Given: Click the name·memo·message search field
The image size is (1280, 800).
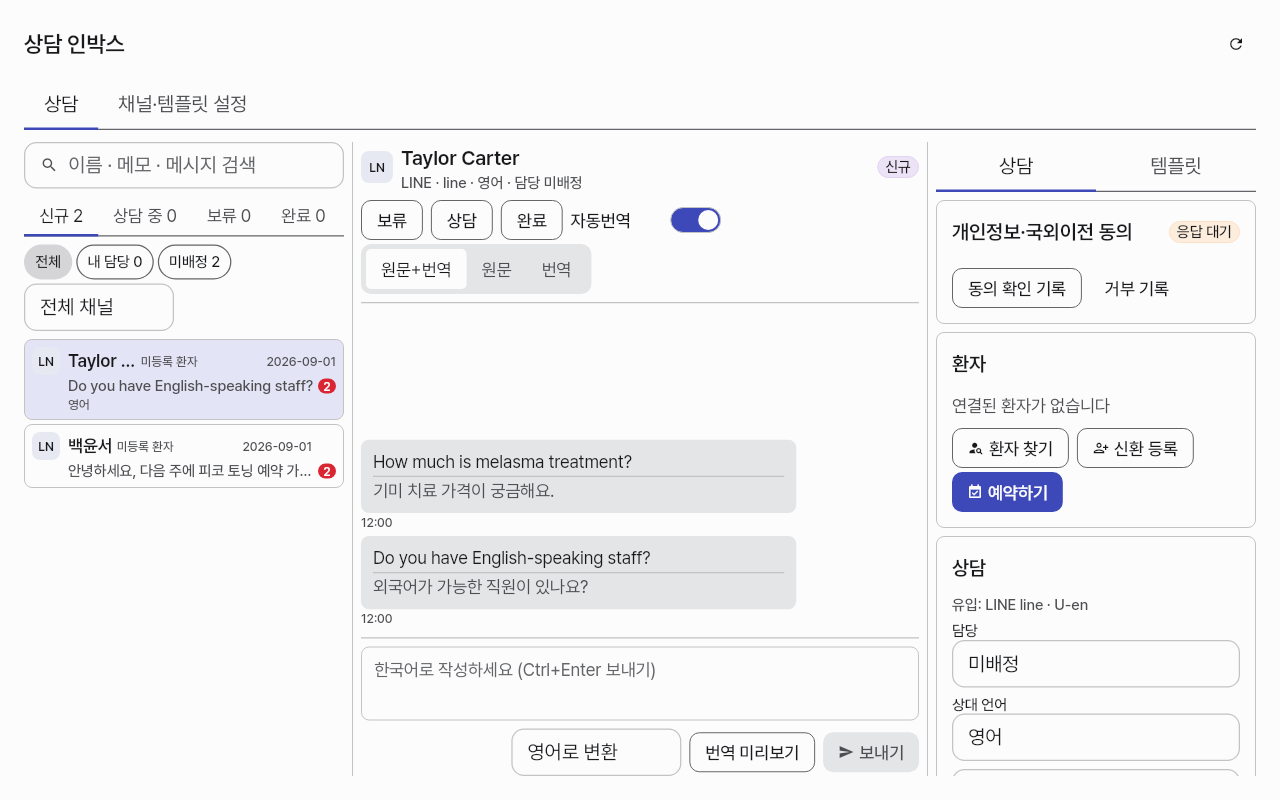Looking at the screenshot, I should (x=184, y=165).
